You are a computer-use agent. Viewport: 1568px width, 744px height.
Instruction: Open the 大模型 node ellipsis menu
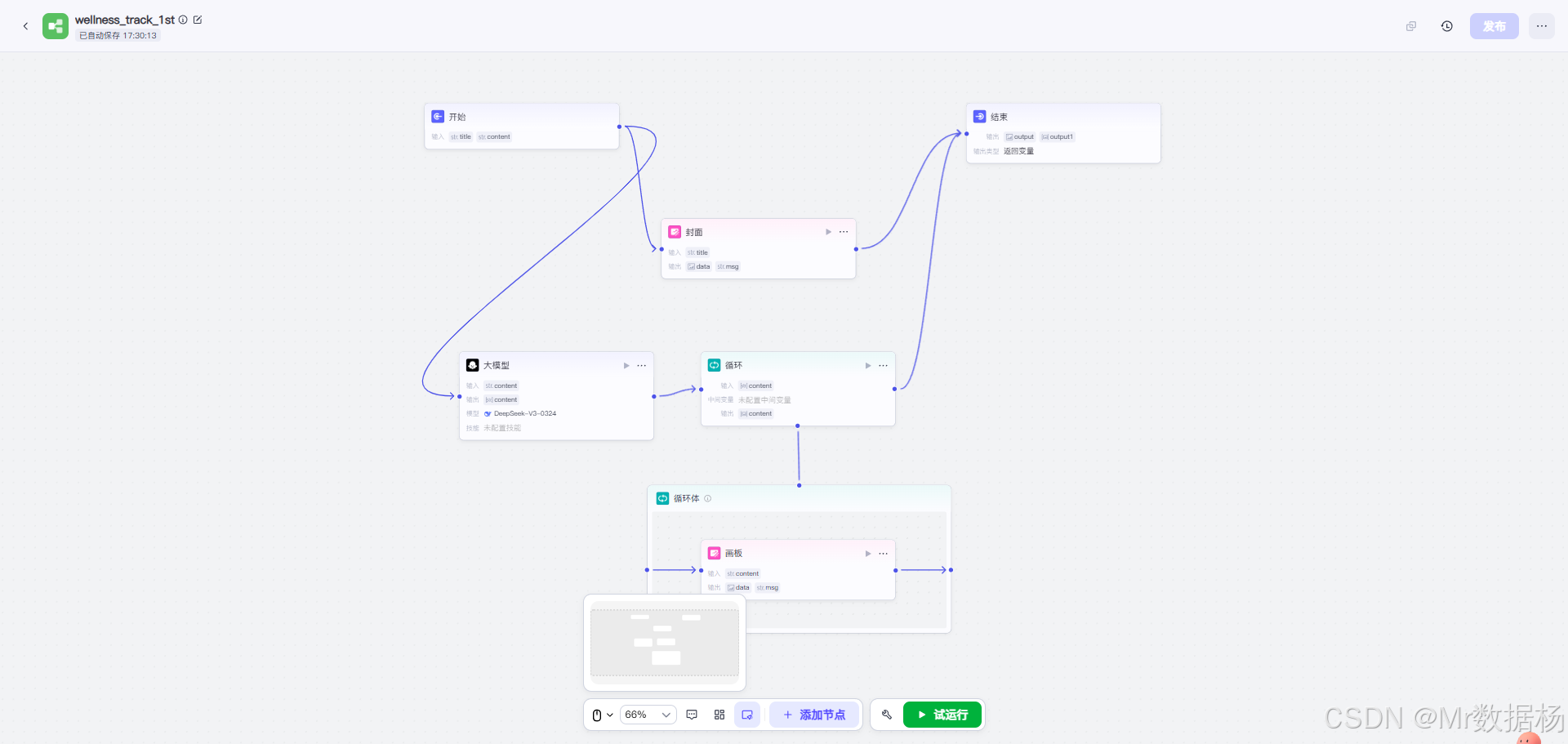coord(642,365)
